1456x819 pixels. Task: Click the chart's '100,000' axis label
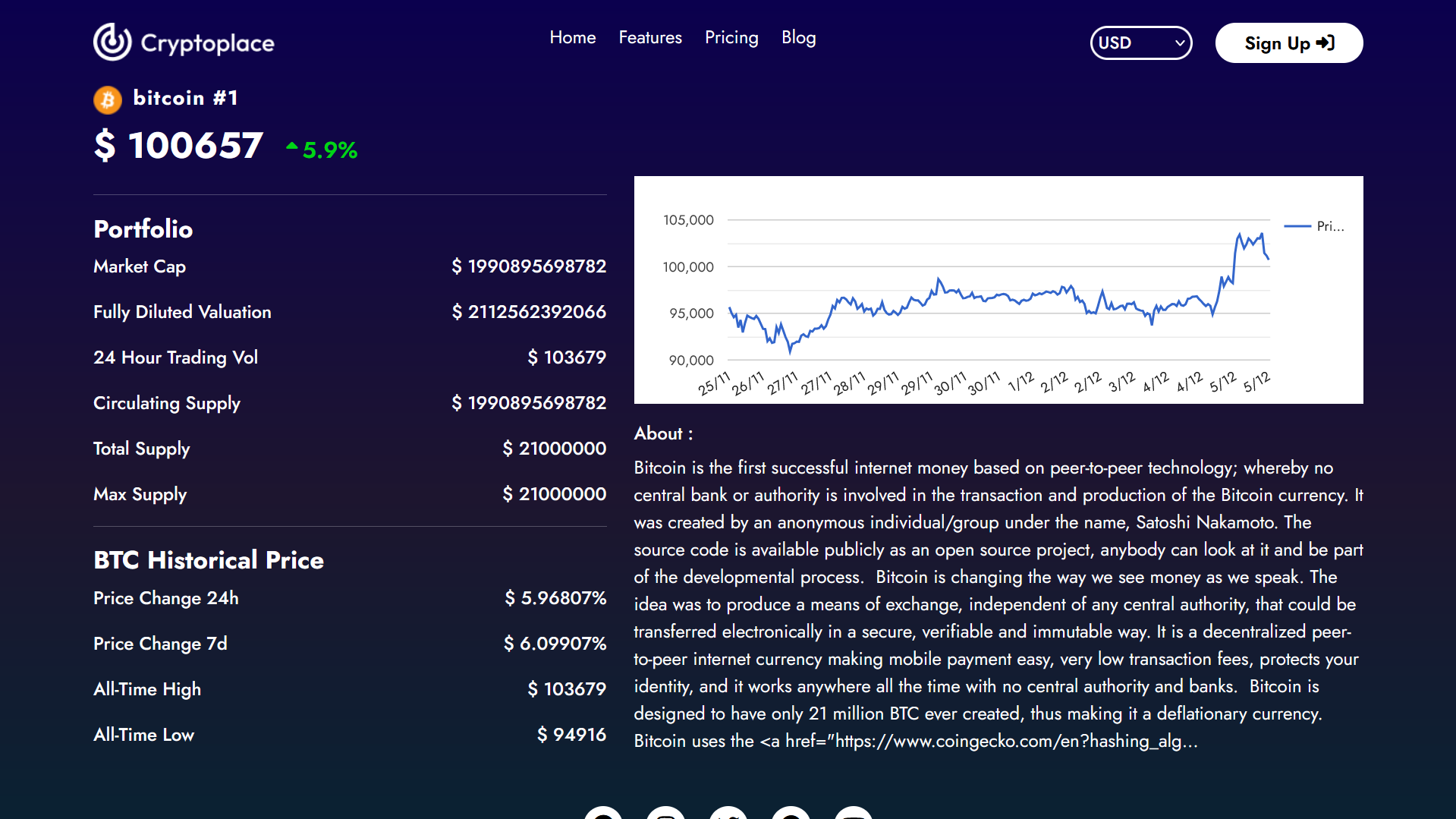[x=688, y=267]
